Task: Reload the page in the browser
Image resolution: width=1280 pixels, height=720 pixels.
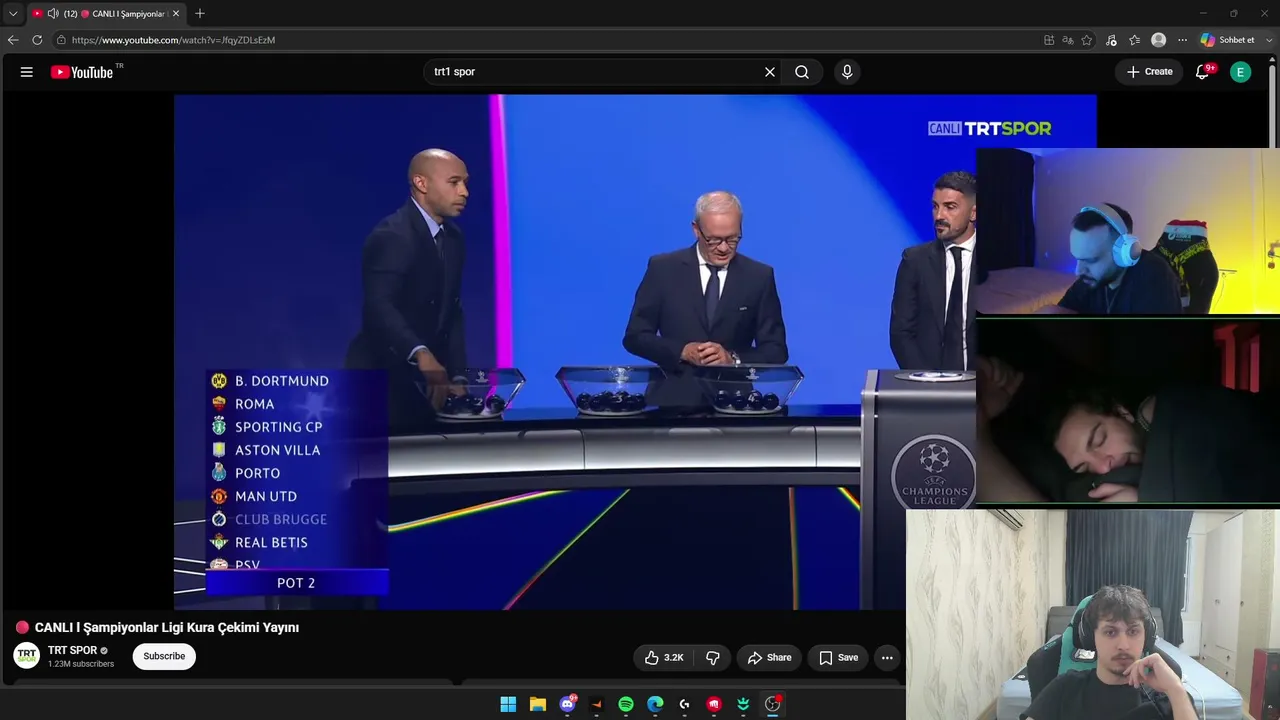Action: [x=37, y=40]
